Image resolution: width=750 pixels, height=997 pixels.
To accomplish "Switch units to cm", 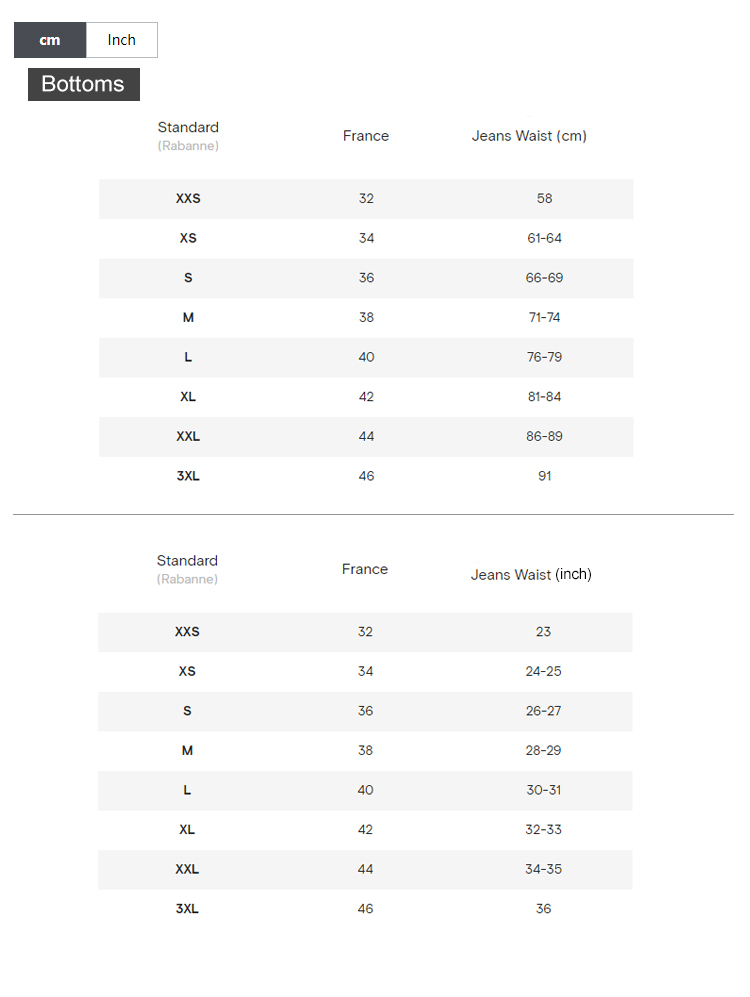I will pyautogui.click(x=50, y=40).
